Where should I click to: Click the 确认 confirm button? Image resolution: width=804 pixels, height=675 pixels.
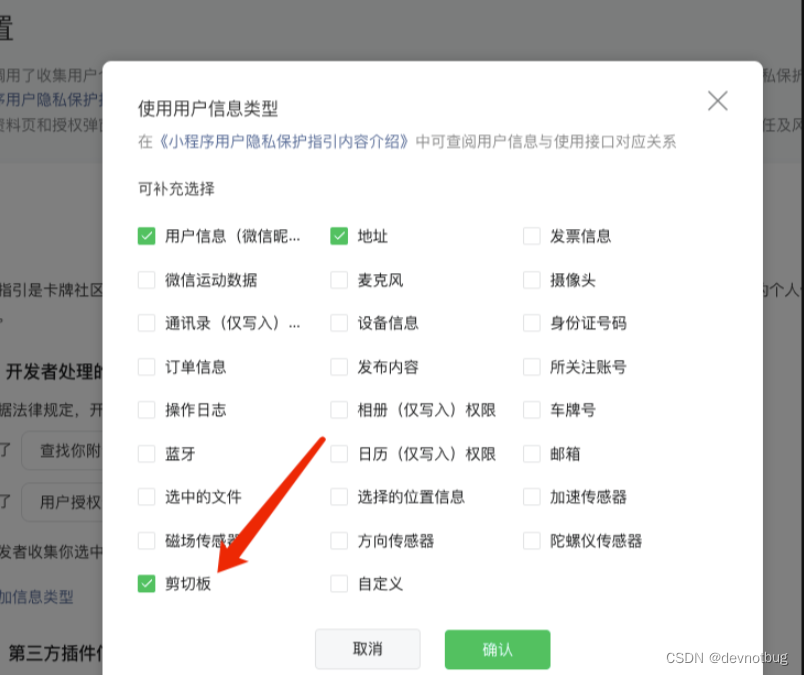point(497,649)
